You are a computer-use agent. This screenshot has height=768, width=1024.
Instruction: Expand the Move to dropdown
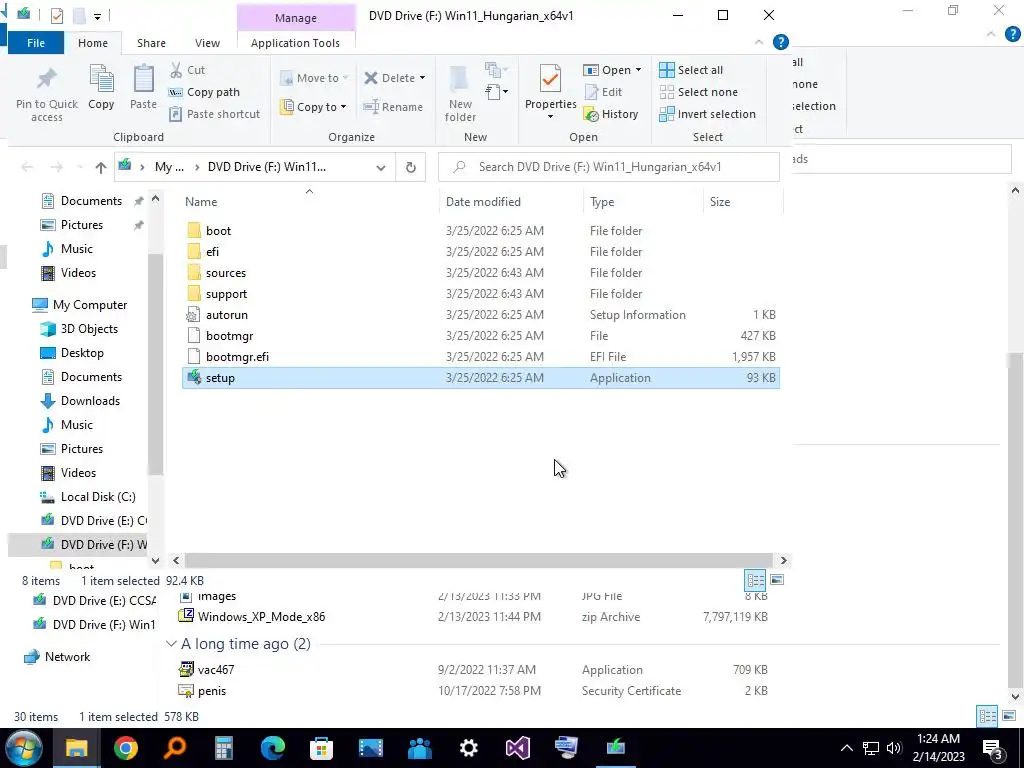(x=345, y=78)
